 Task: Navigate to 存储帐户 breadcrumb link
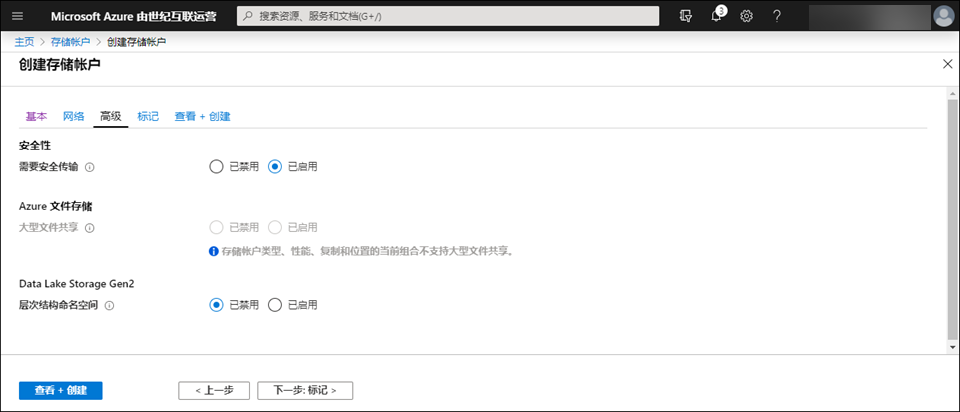click(x=70, y=42)
